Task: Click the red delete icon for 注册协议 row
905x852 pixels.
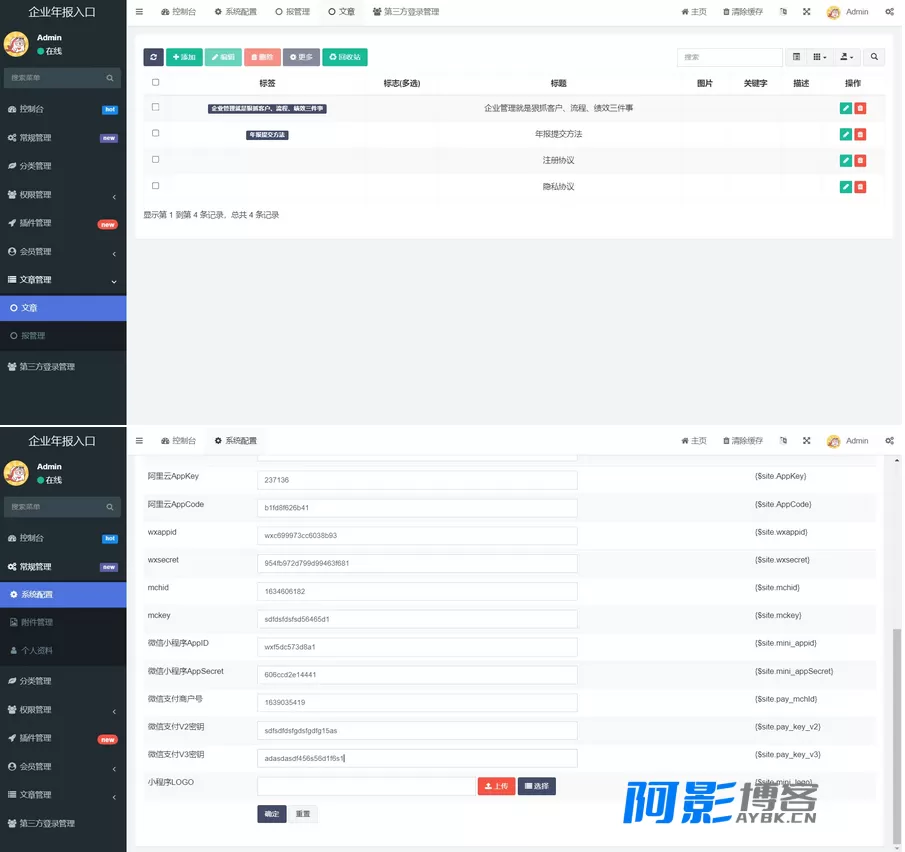Action: (860, 160)
